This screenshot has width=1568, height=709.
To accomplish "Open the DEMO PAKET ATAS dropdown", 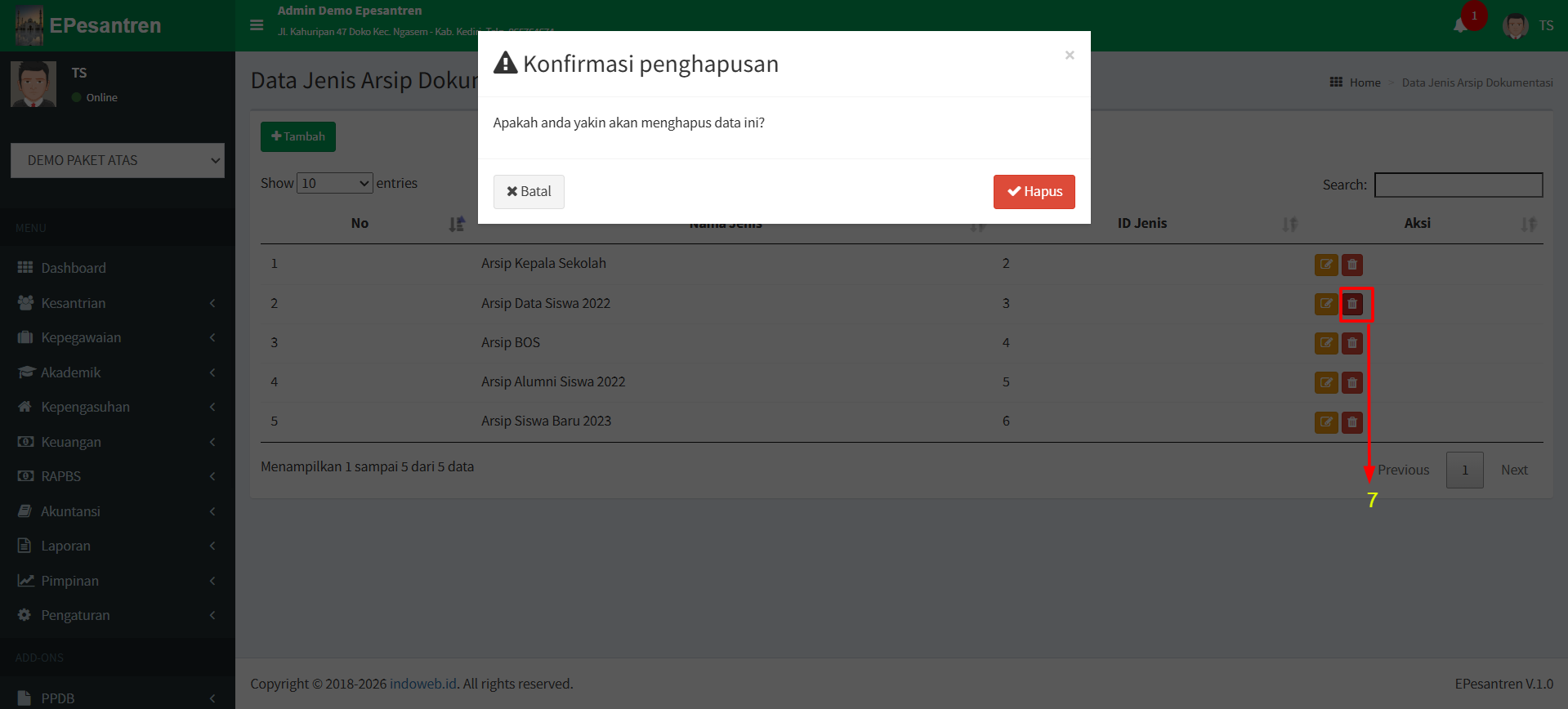I will (118, 161).
